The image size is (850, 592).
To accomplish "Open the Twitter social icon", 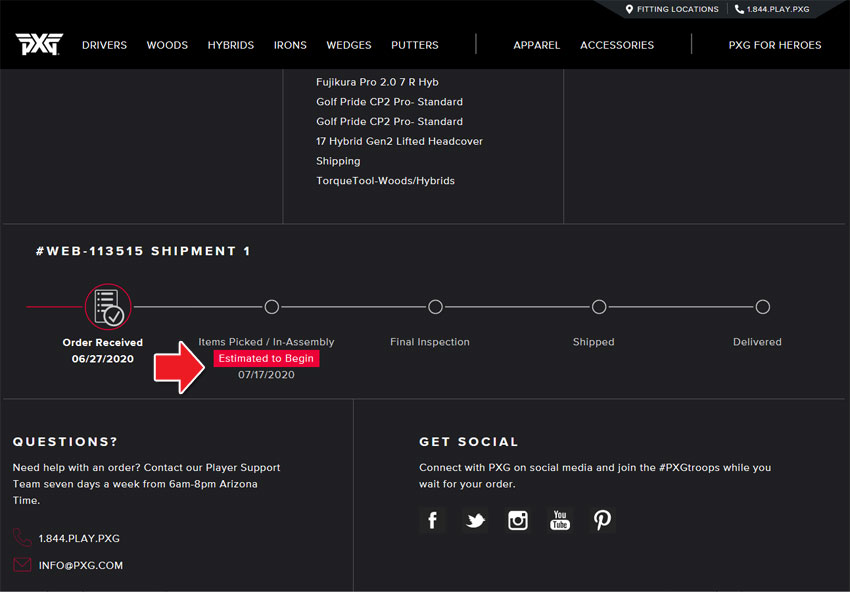I will [475, 520].
